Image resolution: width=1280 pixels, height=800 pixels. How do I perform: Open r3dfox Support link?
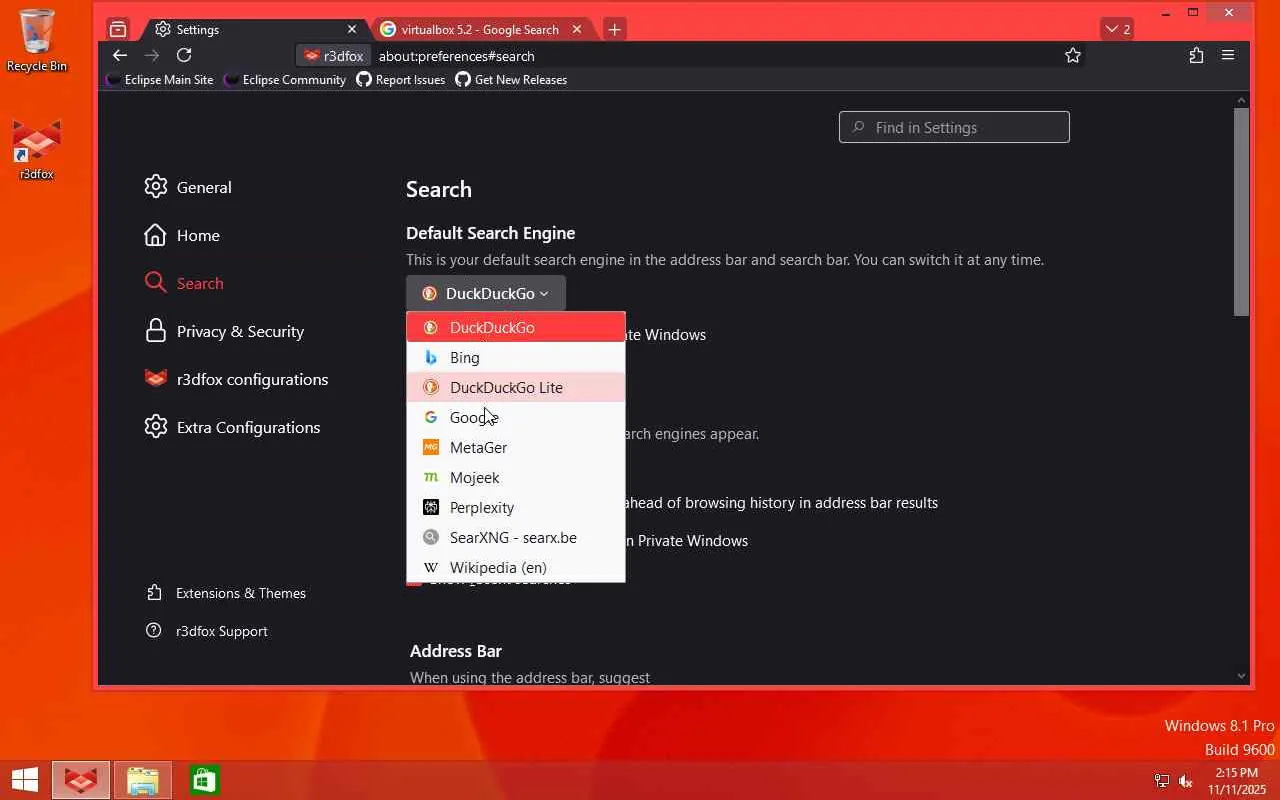(x=207, y=631)
